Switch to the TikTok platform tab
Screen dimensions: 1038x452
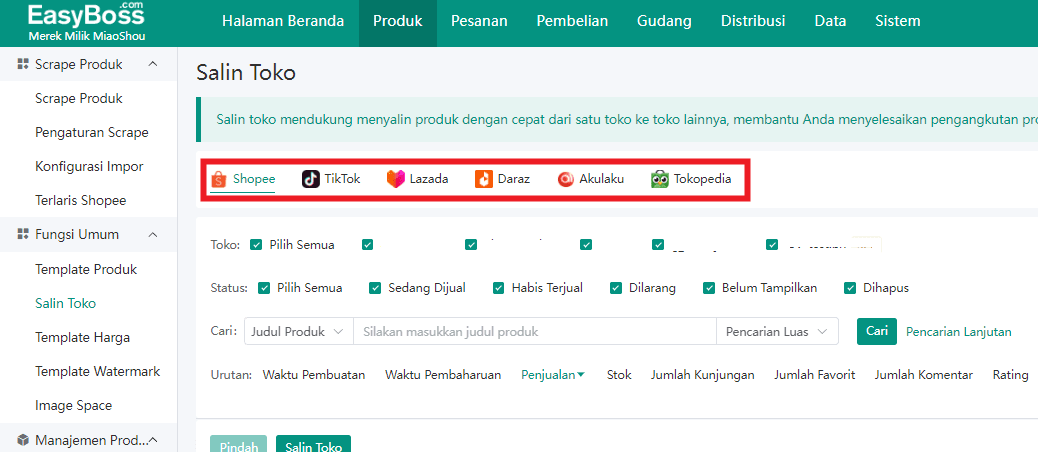[x=332, y=179]
